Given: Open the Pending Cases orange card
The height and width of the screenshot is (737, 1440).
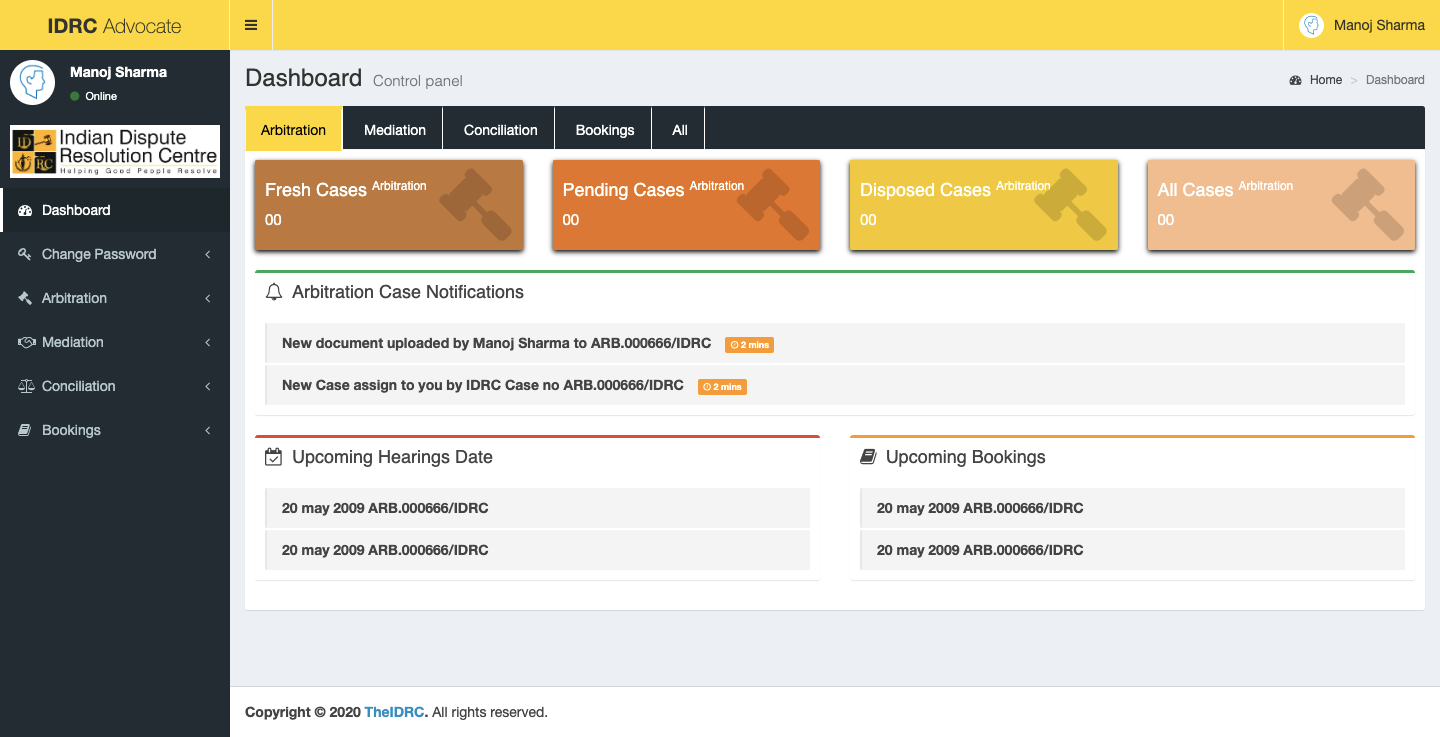Looking at the screenshot, I should (686, 205).
